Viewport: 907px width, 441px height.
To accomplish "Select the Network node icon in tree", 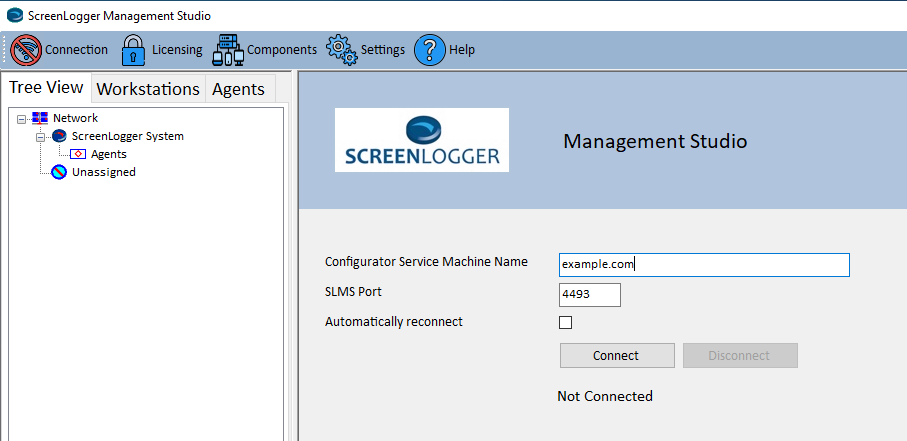I will (x=40, y=118).
